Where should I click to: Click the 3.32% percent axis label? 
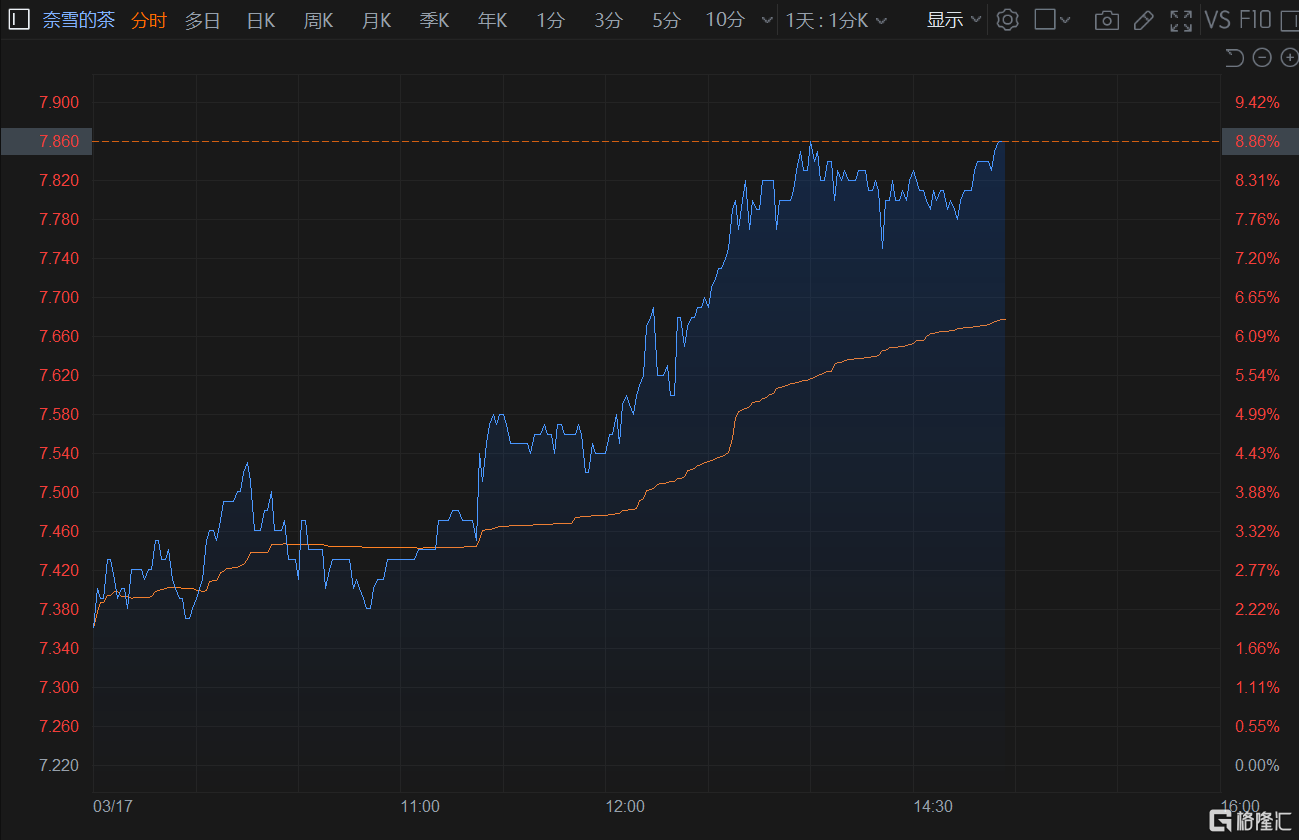point(1258,531)
